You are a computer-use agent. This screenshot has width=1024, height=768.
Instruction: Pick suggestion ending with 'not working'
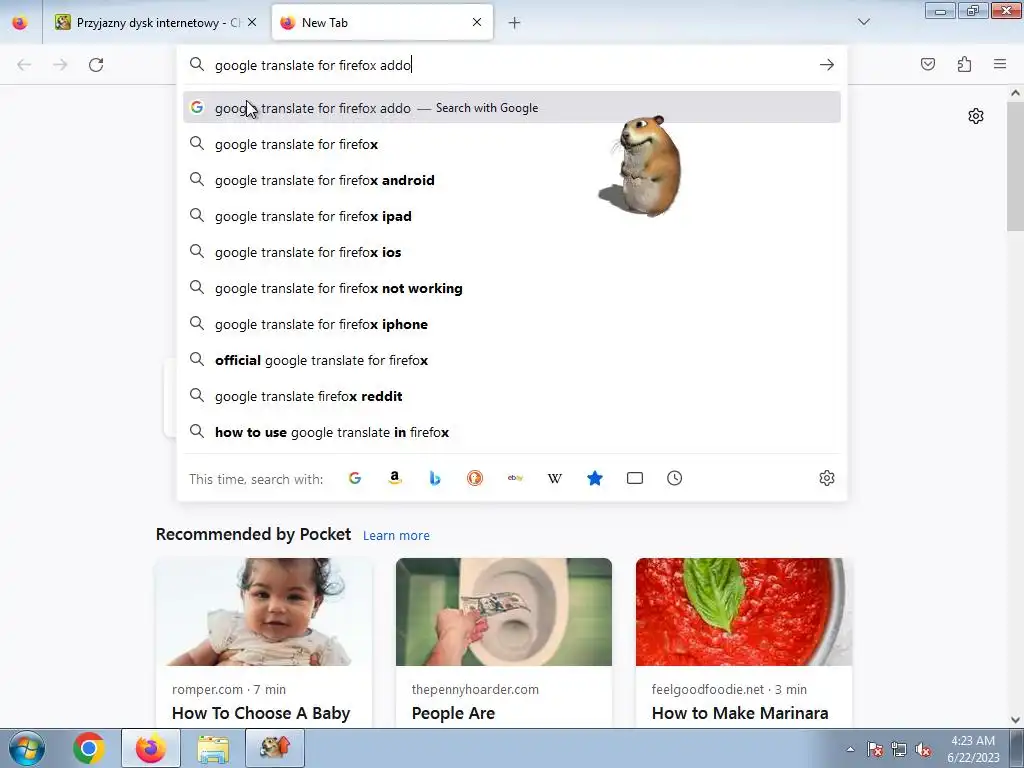[512, 288]
